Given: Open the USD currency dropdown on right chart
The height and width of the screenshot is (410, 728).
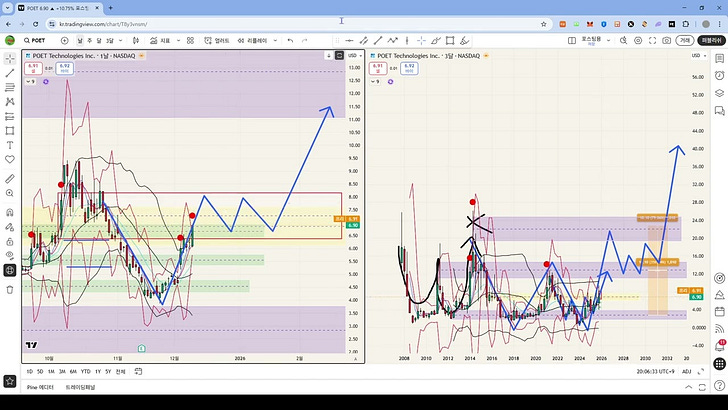Looking at the screenshot, I should (697, 54).
